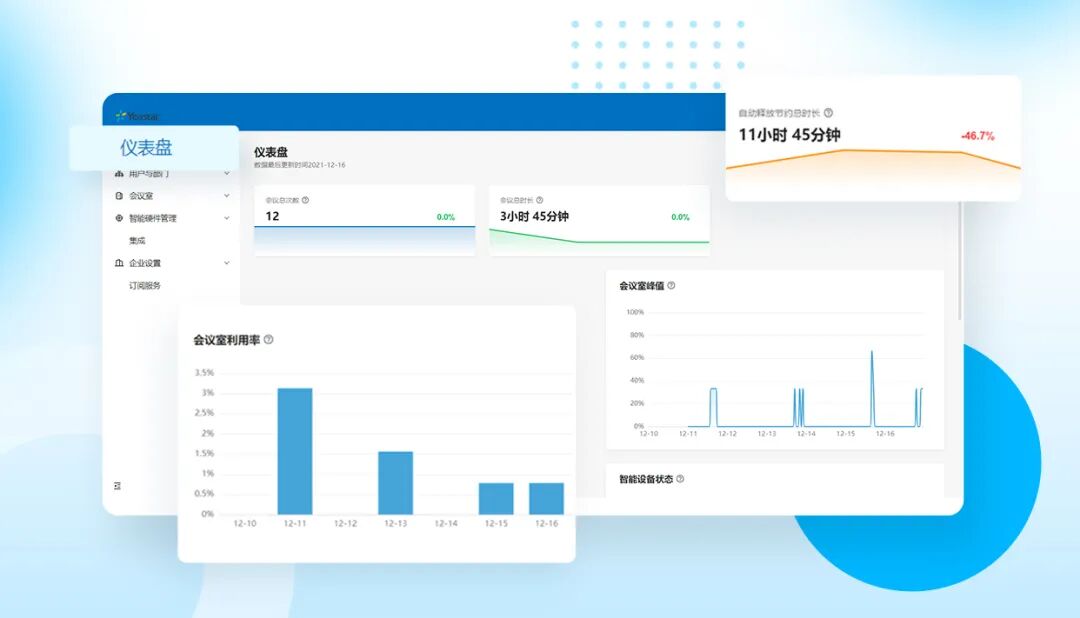Image resolution: width=1080 pixels, height=618 pixels.
Task: Click the 12-13 bar in utilization chart
Action: (395, 483)
